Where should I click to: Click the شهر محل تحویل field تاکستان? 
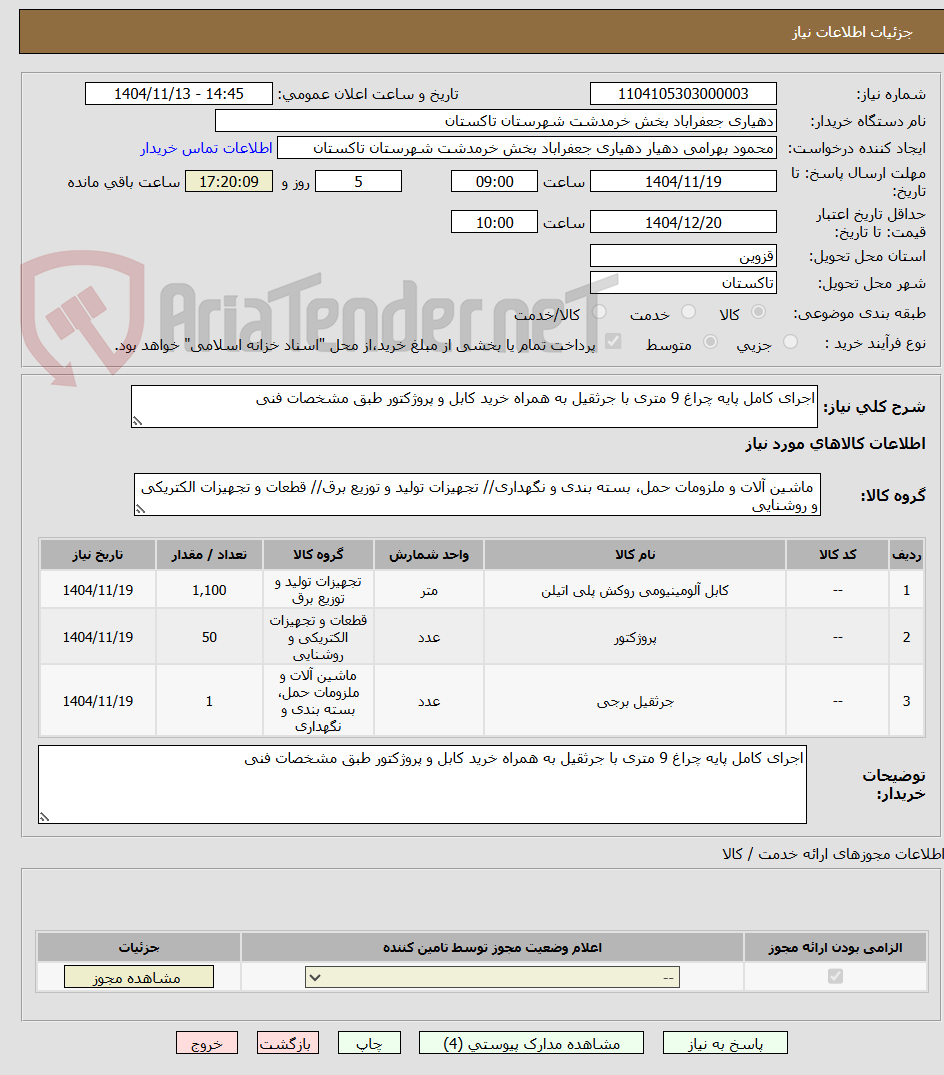[683, 283]
